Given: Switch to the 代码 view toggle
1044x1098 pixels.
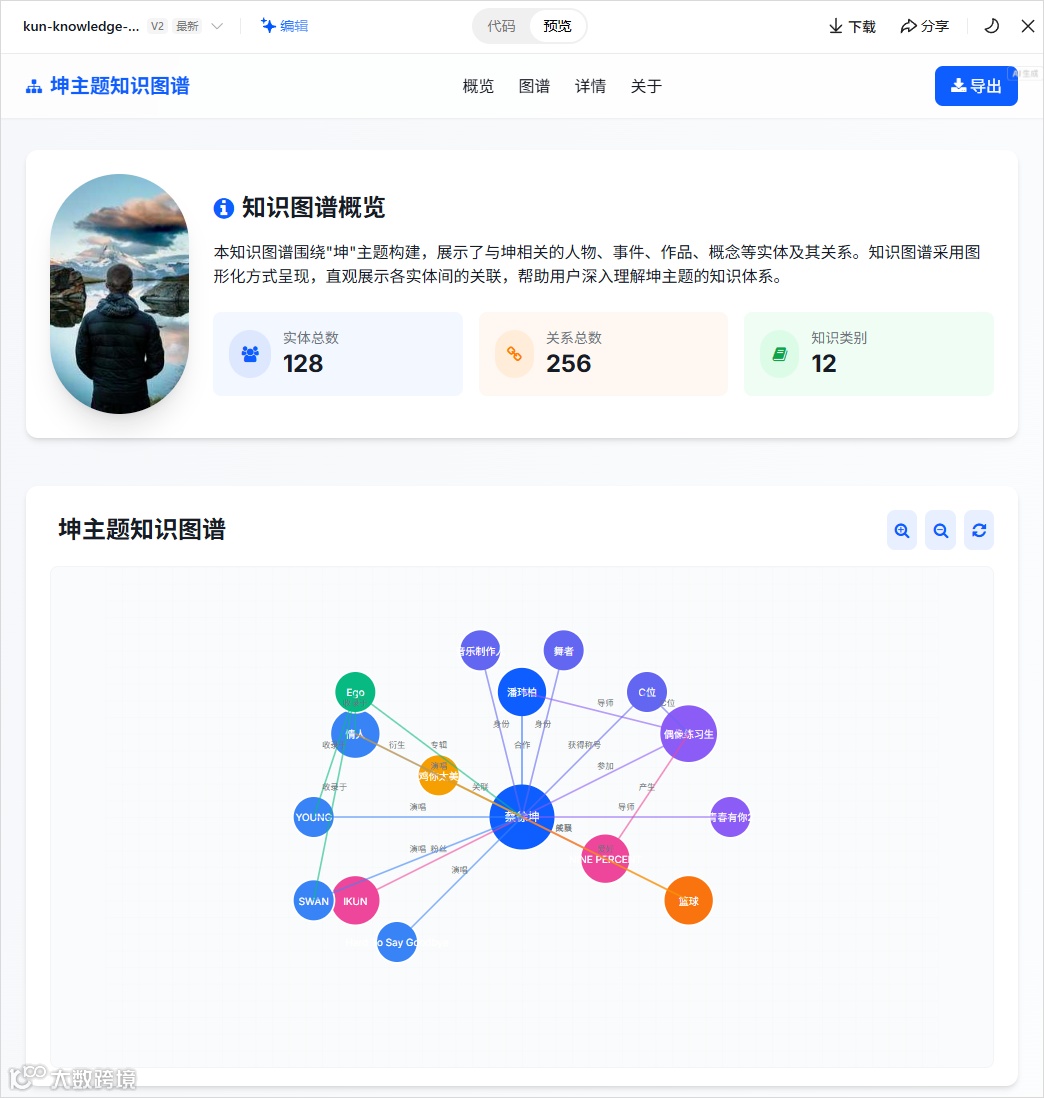Looking at the screenshot, I should (x=501, y=27).
